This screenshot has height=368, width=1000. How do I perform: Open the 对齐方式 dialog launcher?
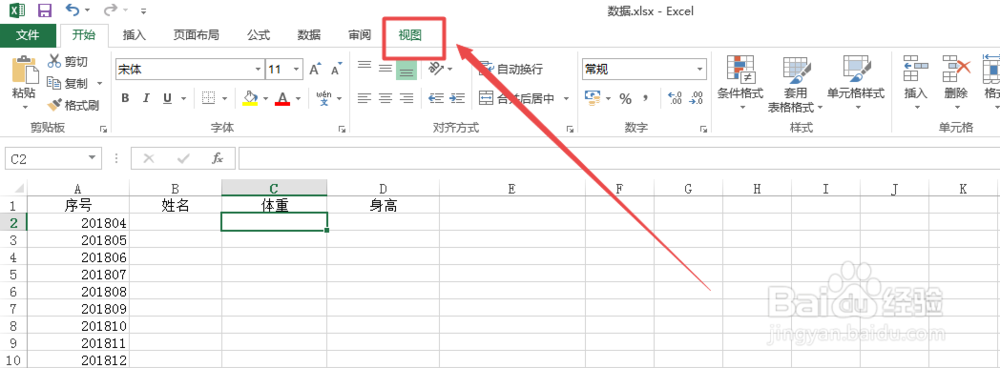click(x=569, y=129)
